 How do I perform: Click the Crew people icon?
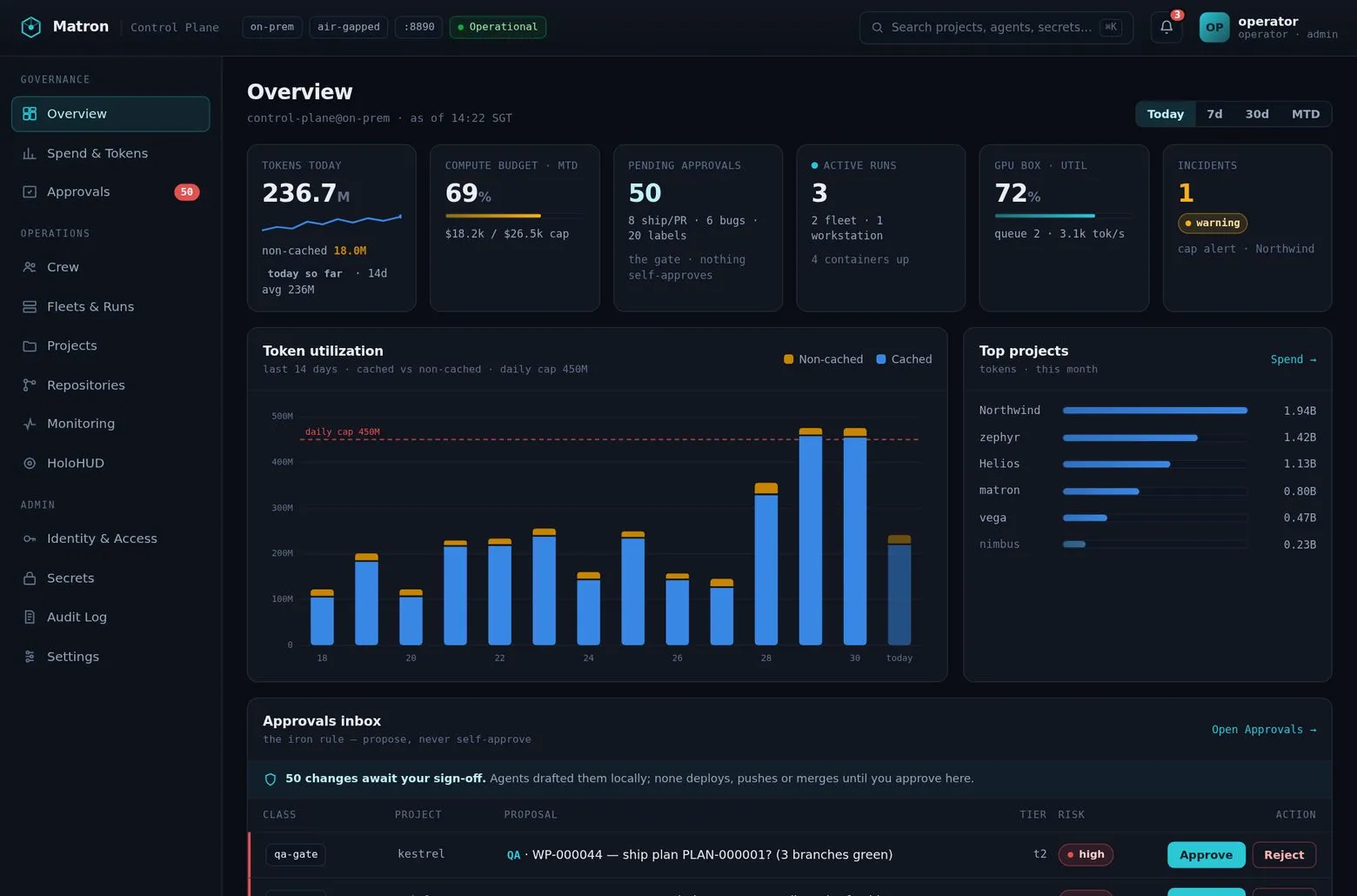click(x=30, y=267)
